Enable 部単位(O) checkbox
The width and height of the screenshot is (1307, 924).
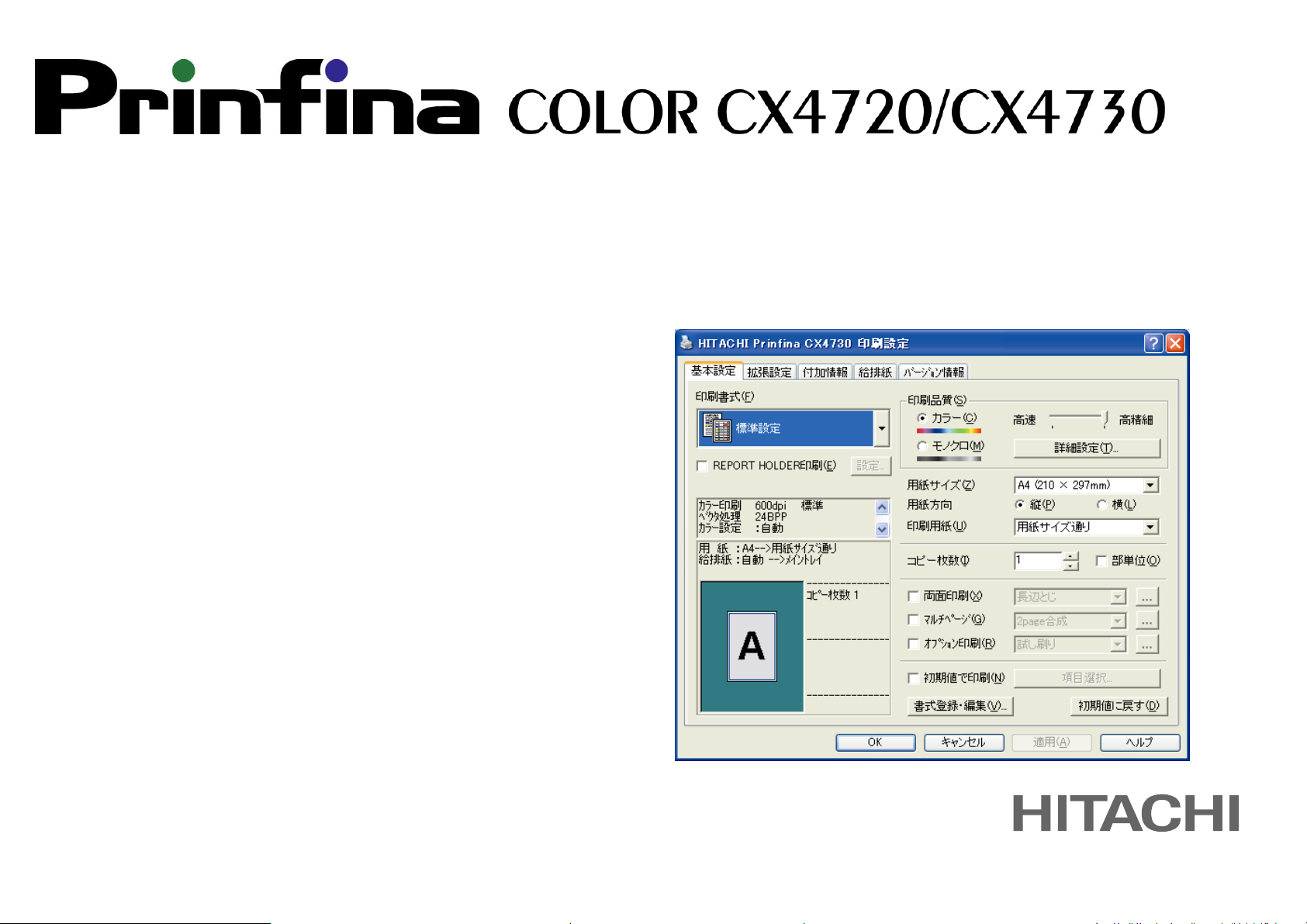click(x=1101, y=561)
